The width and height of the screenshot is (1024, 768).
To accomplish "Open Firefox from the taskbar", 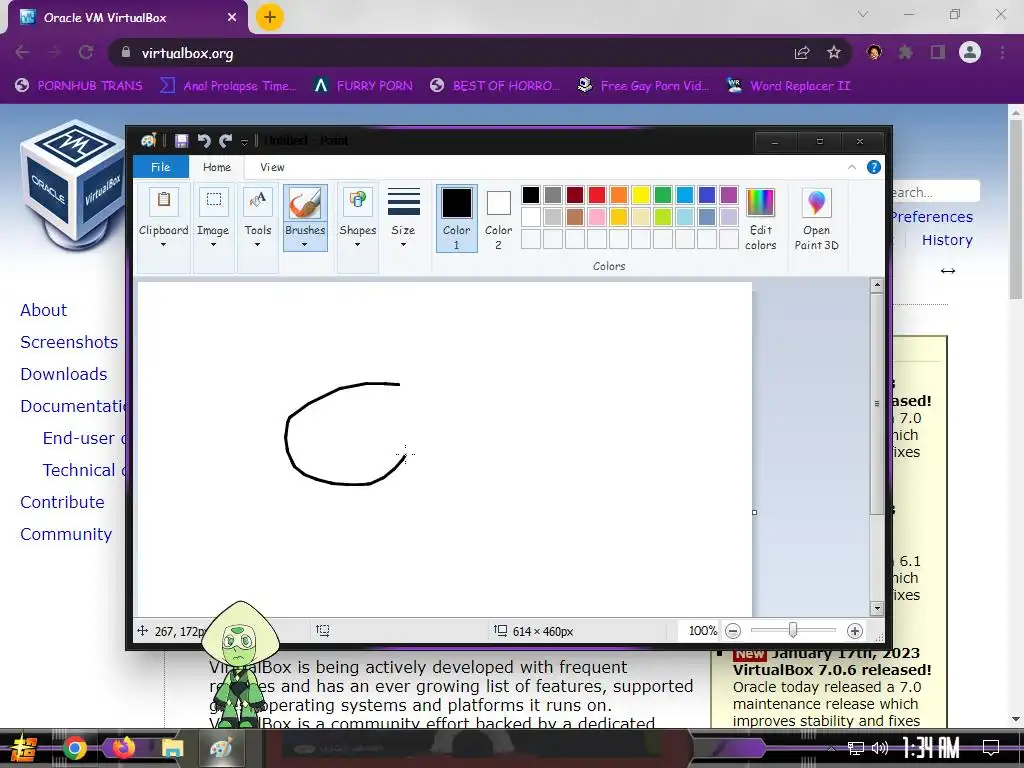I will tap(123, 748).
